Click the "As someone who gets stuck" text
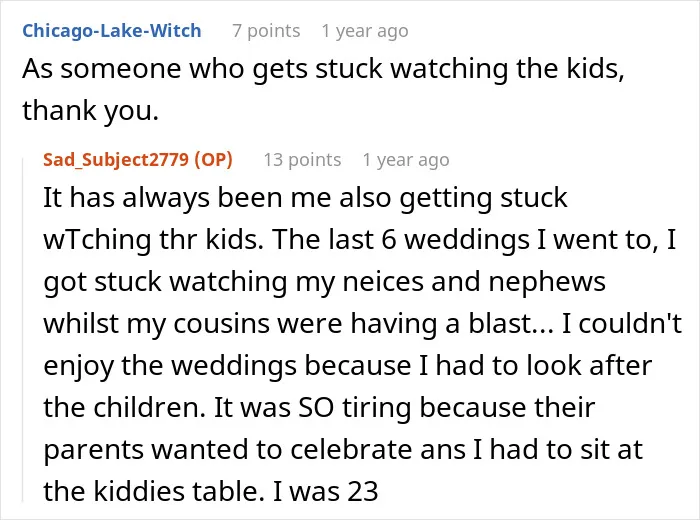The image size is (700, 520). pos(202,69)
